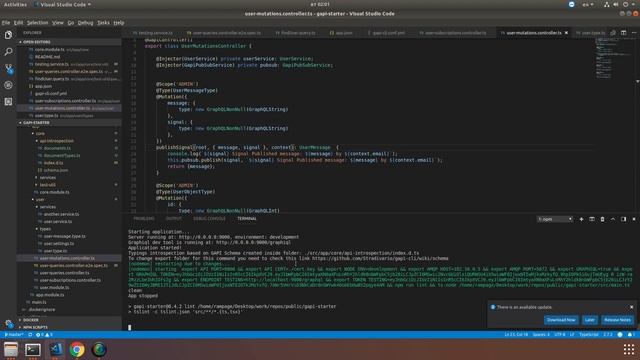Switch to the OUTPUT panel tab
640x360 pixels.
coord(173,219)
